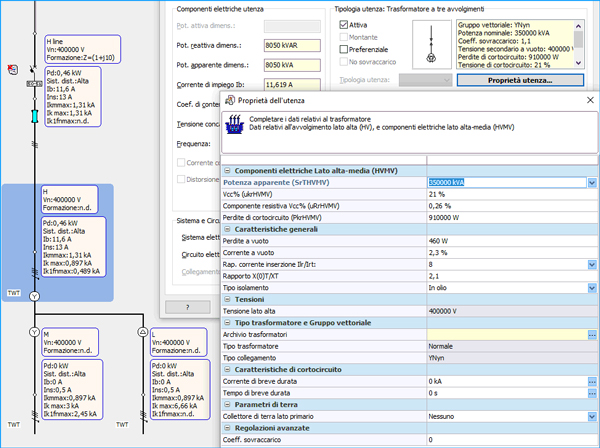Viewport: 600px width, 448px height.
Task: Click the Vcc% (ukrHVMV) value 21 %
Action: (512, 194)
